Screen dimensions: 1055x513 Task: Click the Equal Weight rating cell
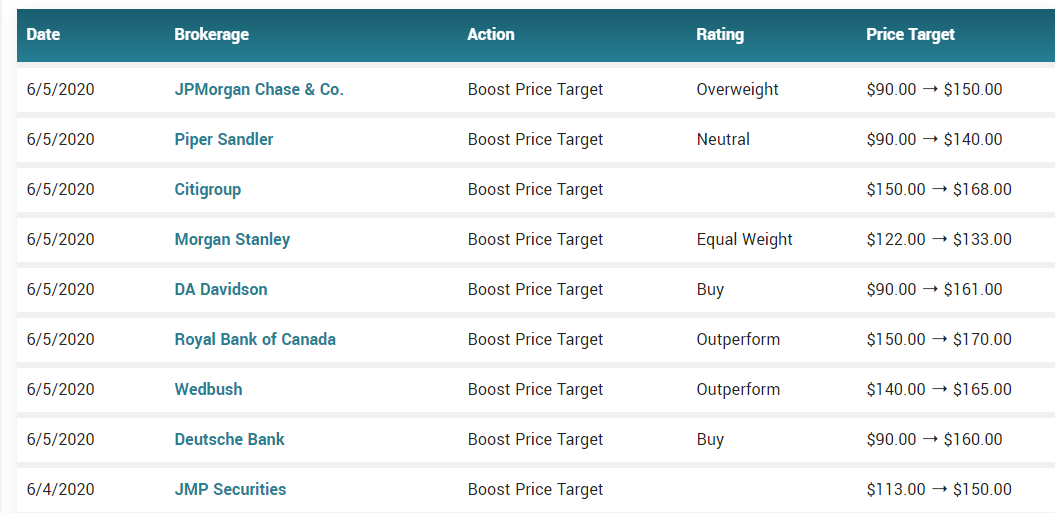745,239
